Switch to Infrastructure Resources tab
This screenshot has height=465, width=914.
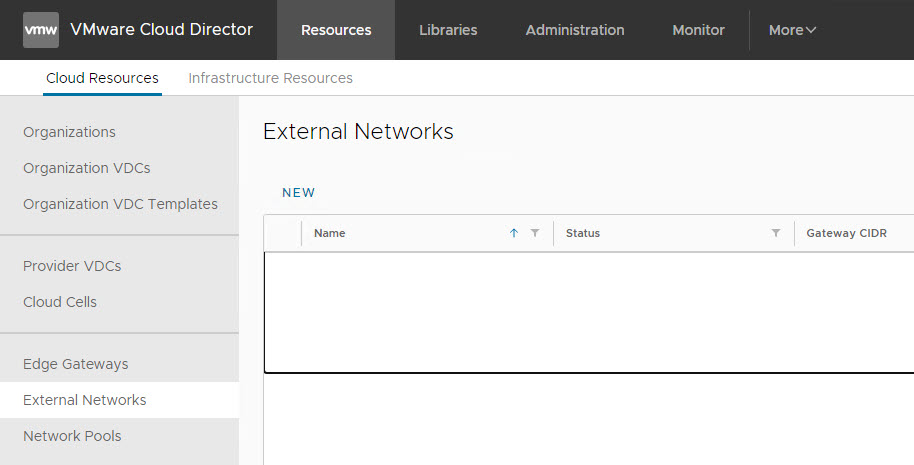click(270, 78)
